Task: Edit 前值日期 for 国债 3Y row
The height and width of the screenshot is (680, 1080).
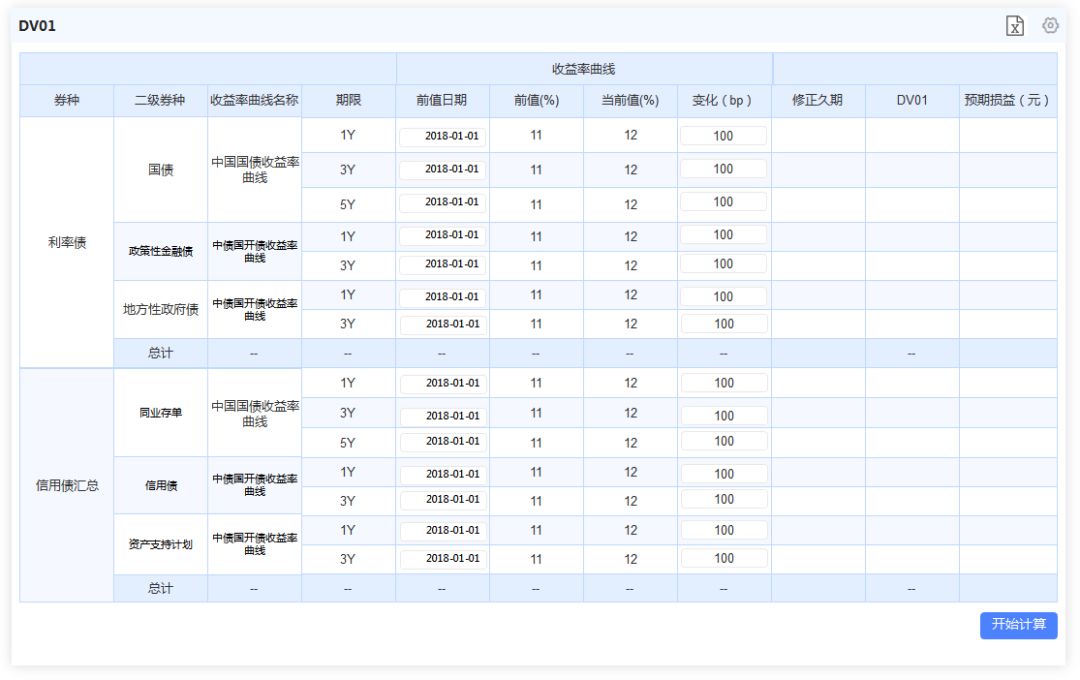Action: (x=442, y=169)
